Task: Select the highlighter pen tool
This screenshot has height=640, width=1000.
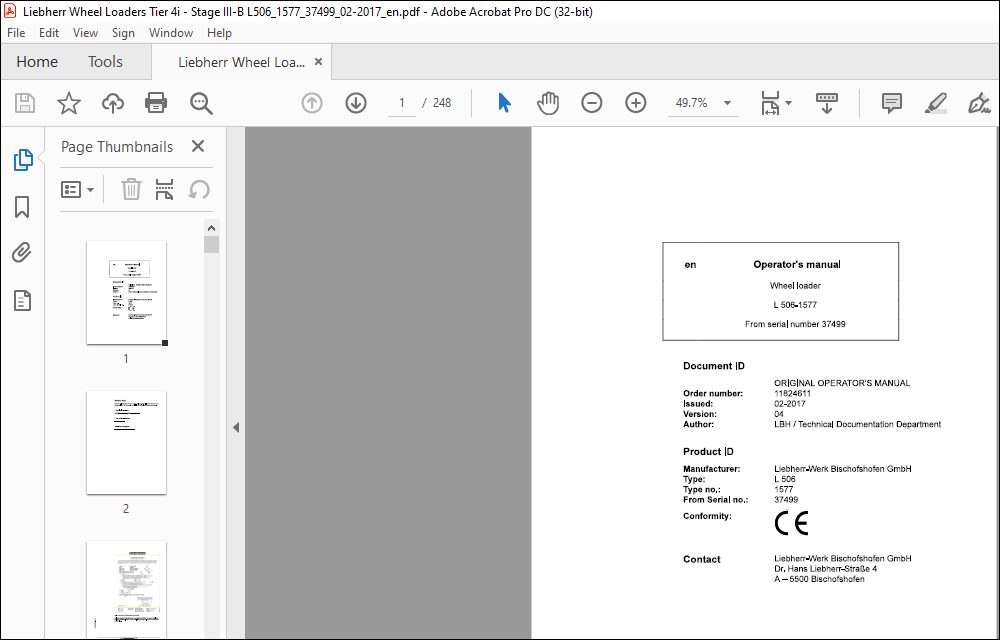Action: (936, 103)
